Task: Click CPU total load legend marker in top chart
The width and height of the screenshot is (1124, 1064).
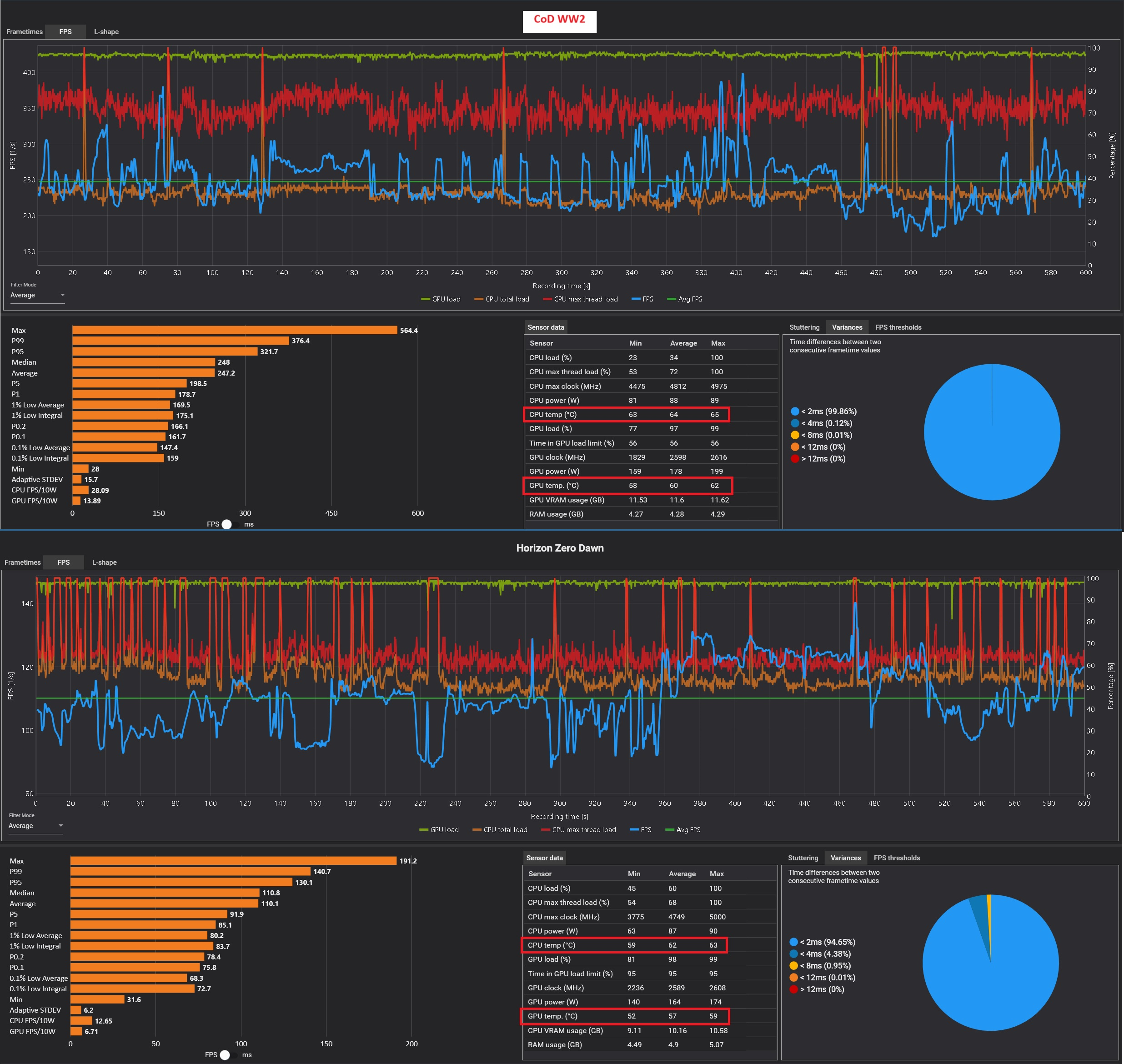Action: (x=479, y=299)
